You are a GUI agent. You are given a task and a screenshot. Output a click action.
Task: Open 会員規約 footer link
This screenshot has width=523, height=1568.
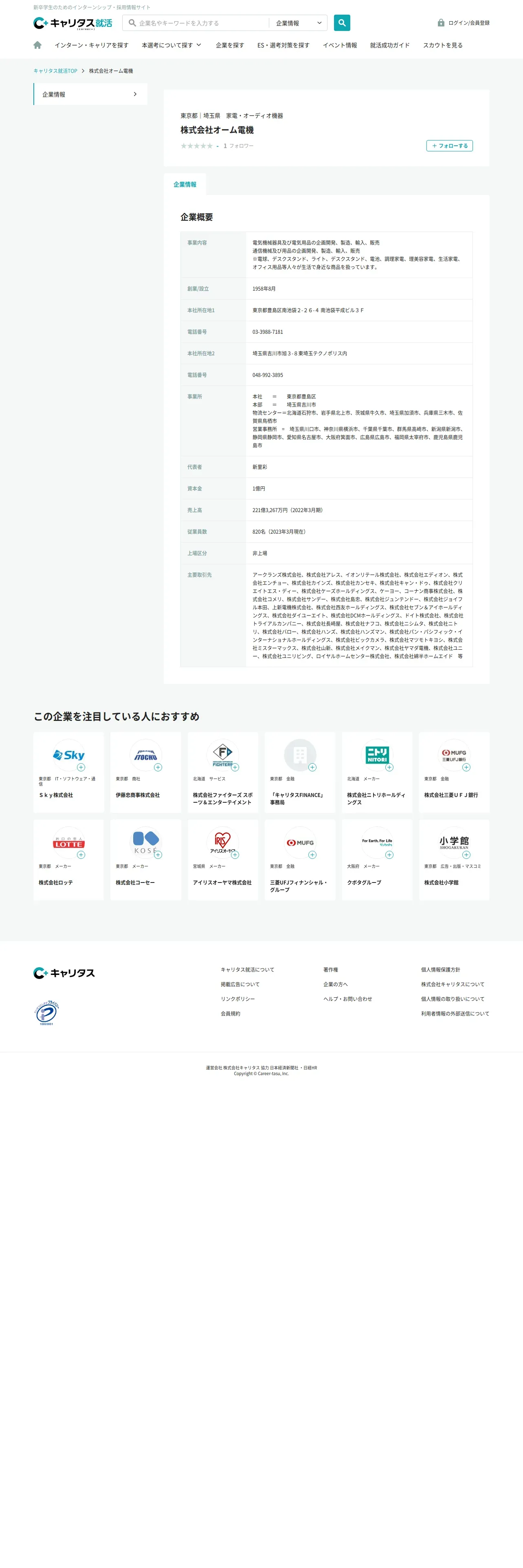coord(230,1014)
